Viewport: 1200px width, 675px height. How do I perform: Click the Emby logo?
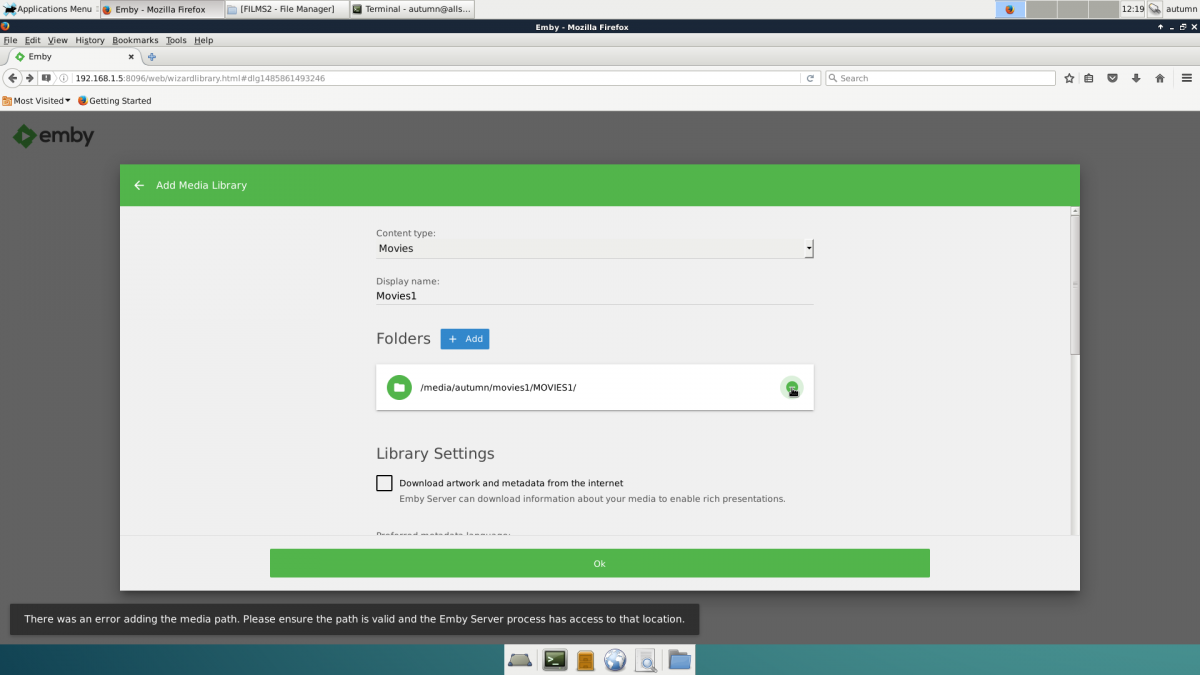(54, 137)
